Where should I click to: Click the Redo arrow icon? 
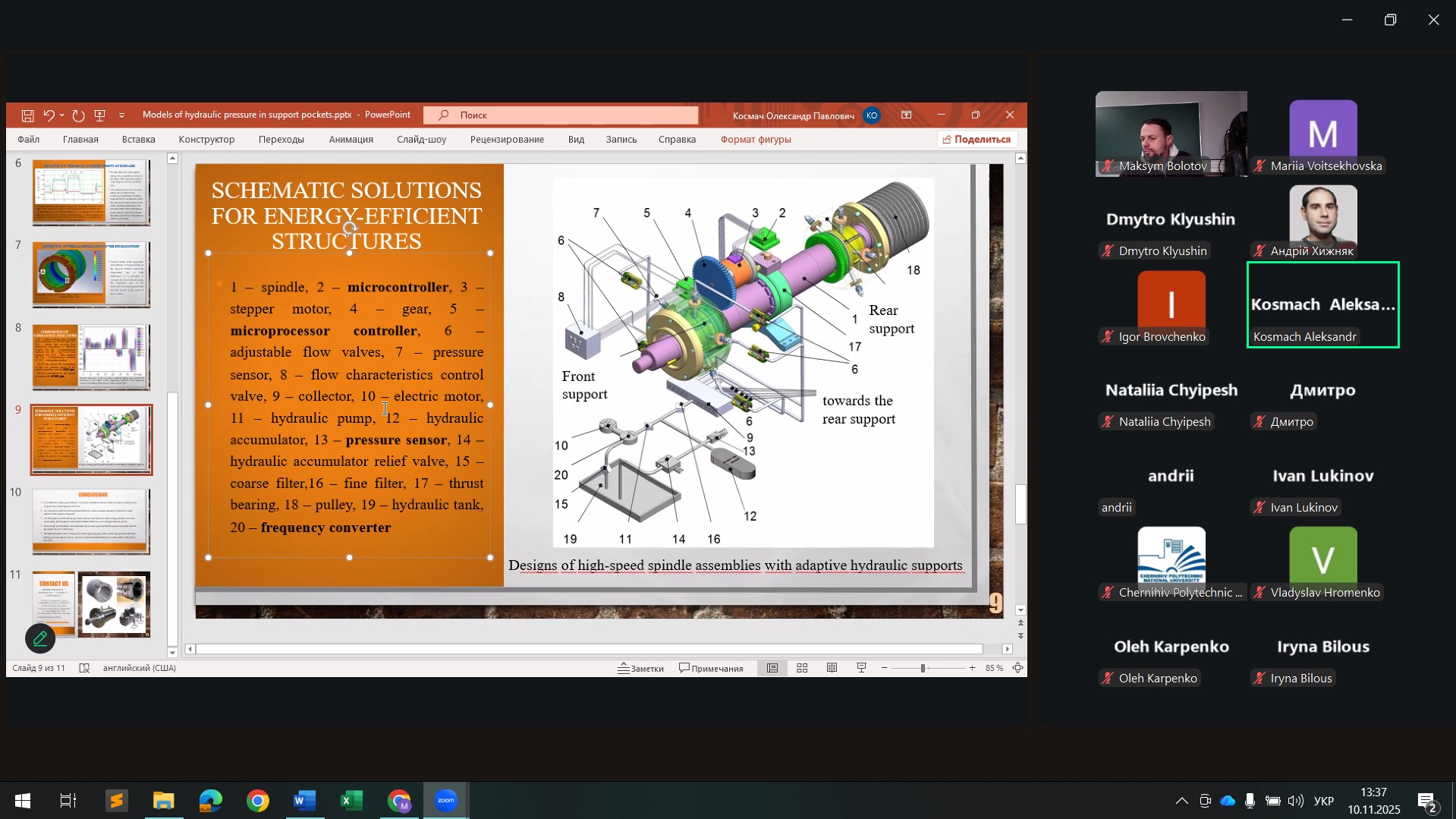click(x=78, y=115)
